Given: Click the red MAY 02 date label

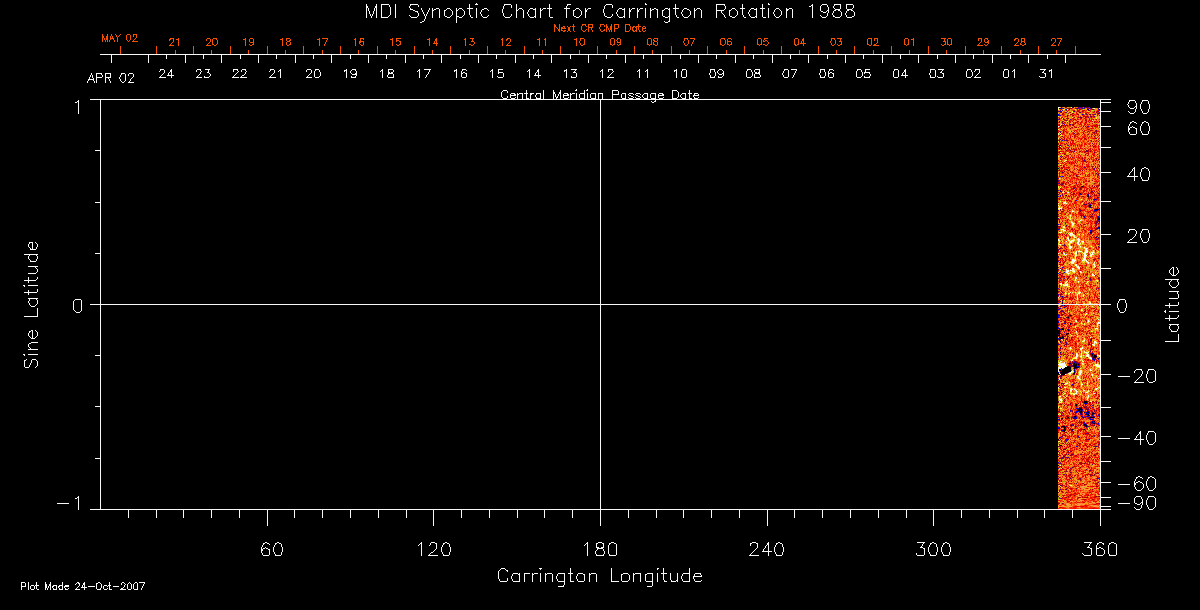Looking at the screenshot, I should (119, 38).
